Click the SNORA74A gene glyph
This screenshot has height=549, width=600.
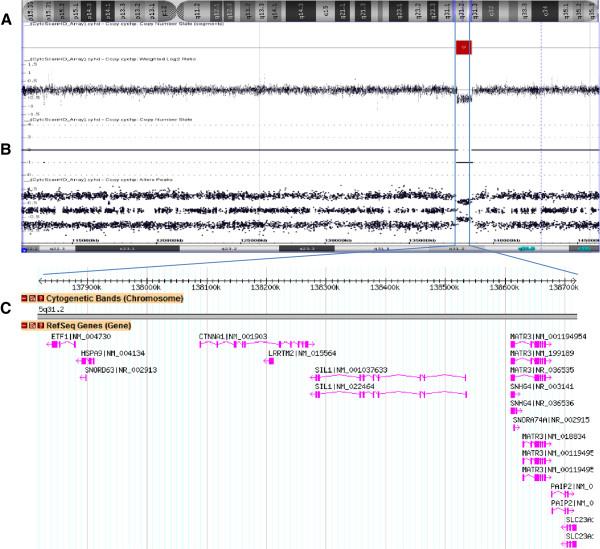516,428
